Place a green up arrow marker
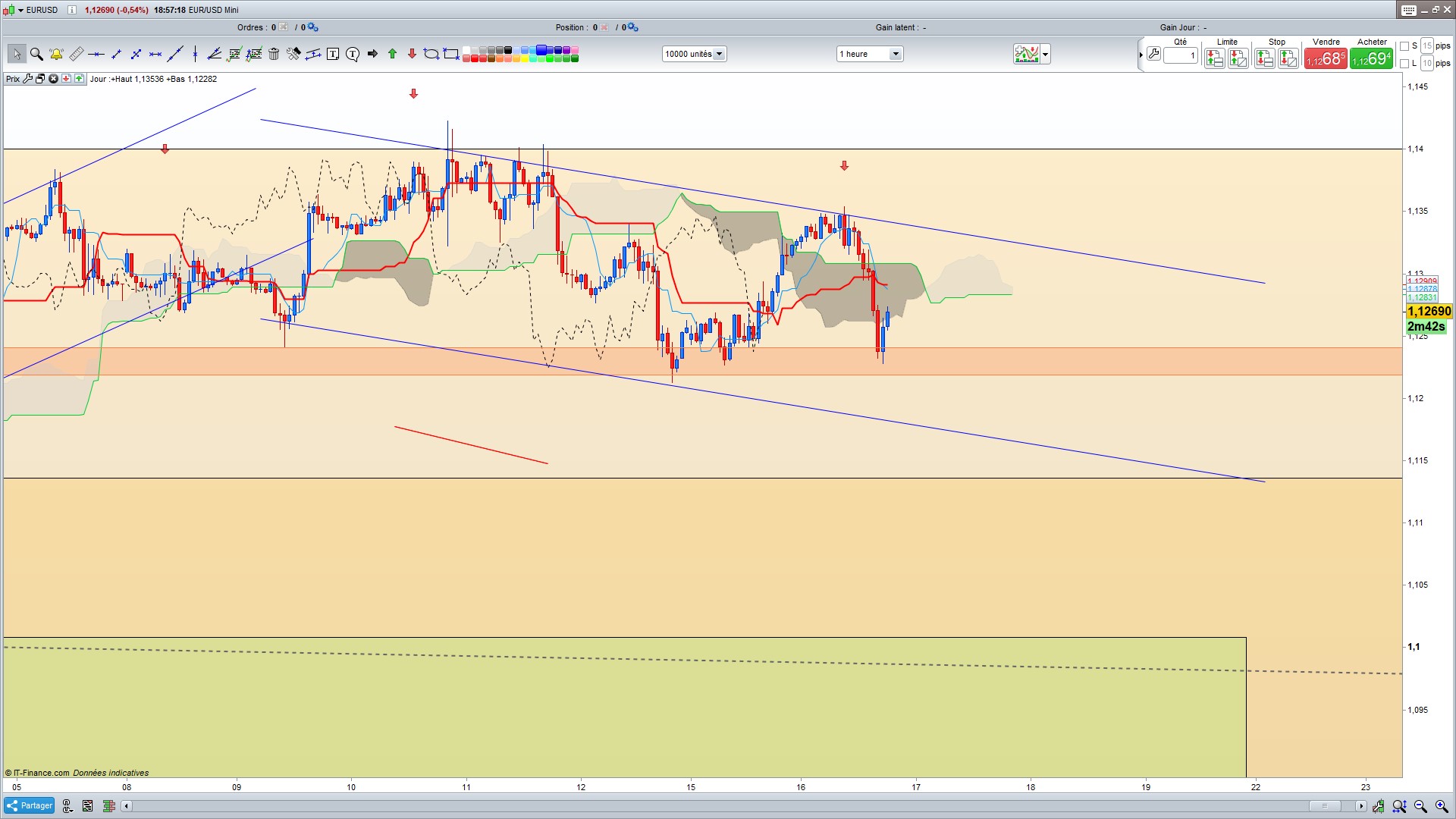Screen dimensions: 1456x819 point(392,54)
